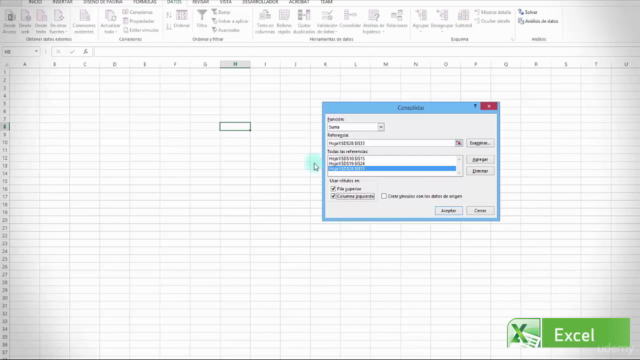The width and height of the screenshot is (640, 360).
Task: Open the DESARROLLADOR tab
Action: pyautogui.click(x=260, y=2)
